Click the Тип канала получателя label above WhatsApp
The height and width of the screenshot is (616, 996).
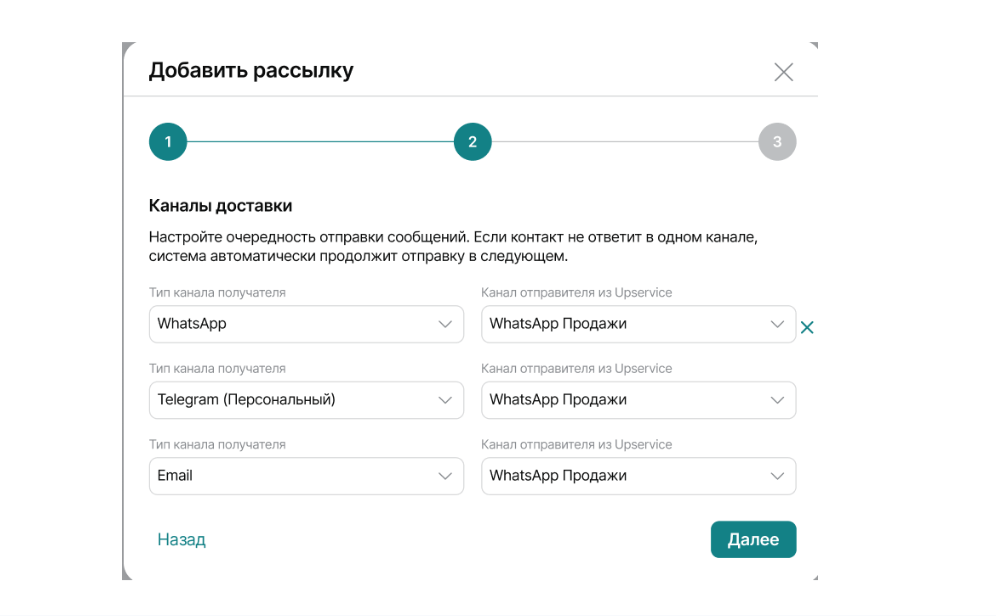click(217, 293)
